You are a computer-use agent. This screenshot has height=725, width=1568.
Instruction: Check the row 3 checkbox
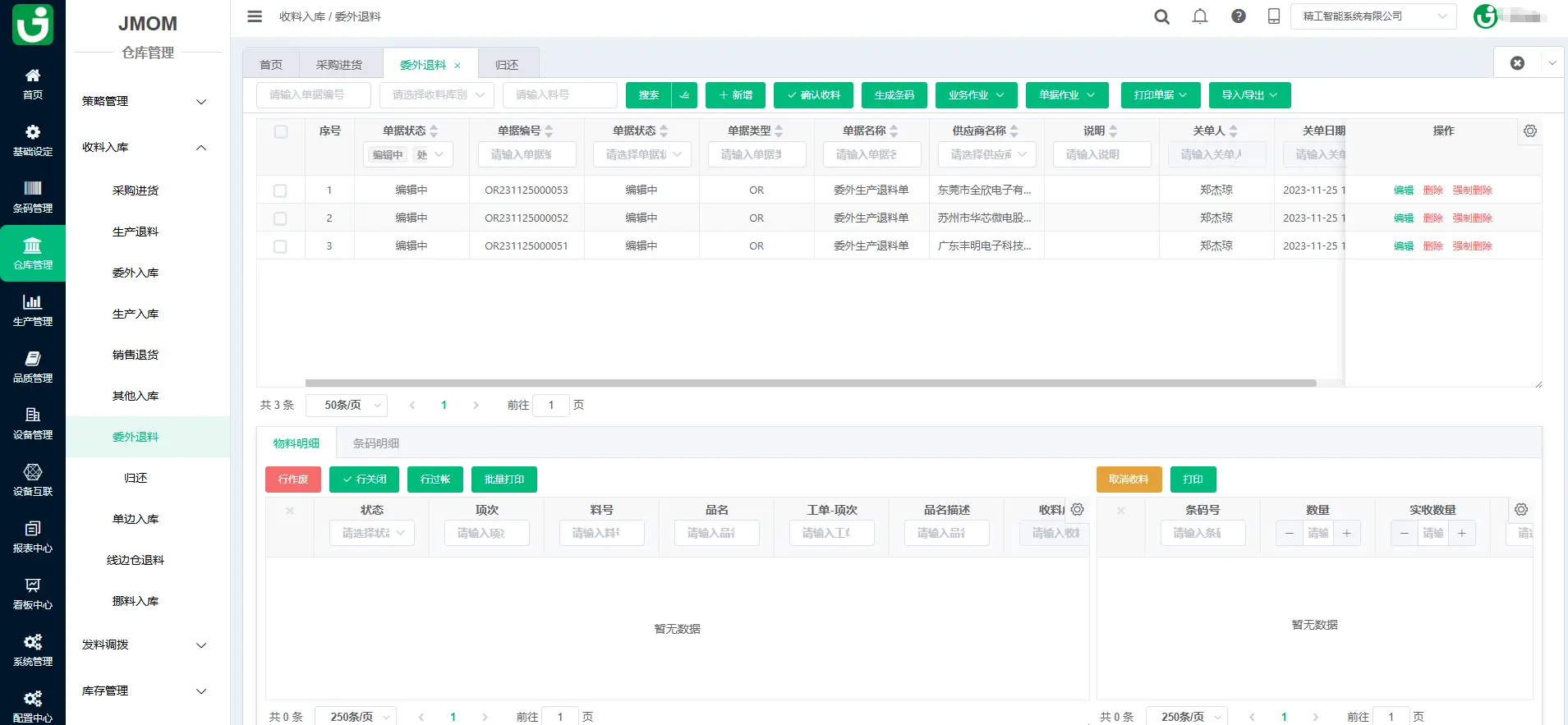click(x=280, y=246)
